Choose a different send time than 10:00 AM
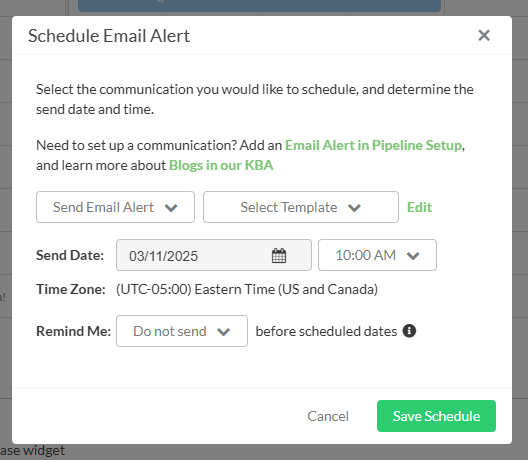Screen dimensions: 528x460 [377, 255]
